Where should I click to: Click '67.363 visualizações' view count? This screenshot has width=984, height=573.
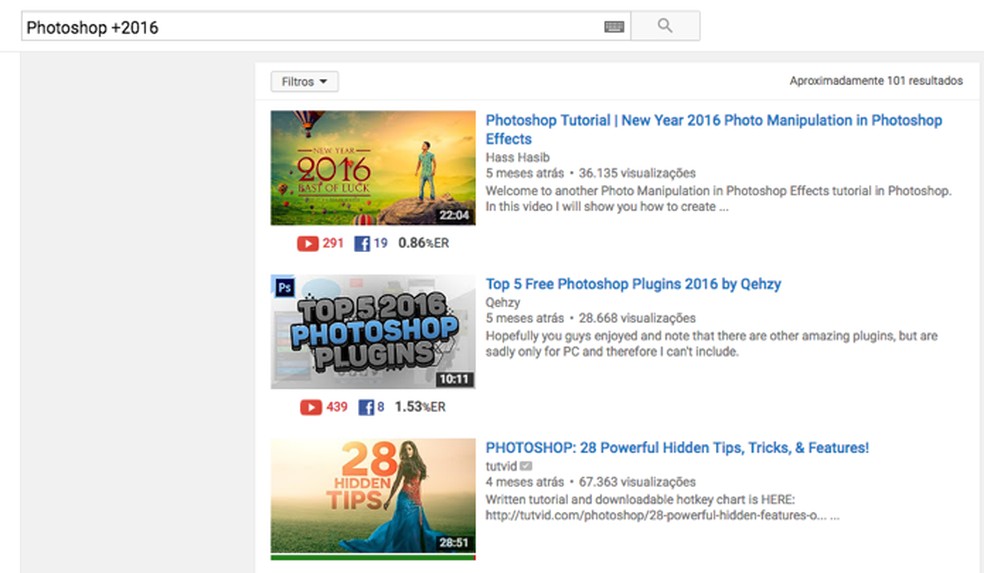[x=637, y=482]
